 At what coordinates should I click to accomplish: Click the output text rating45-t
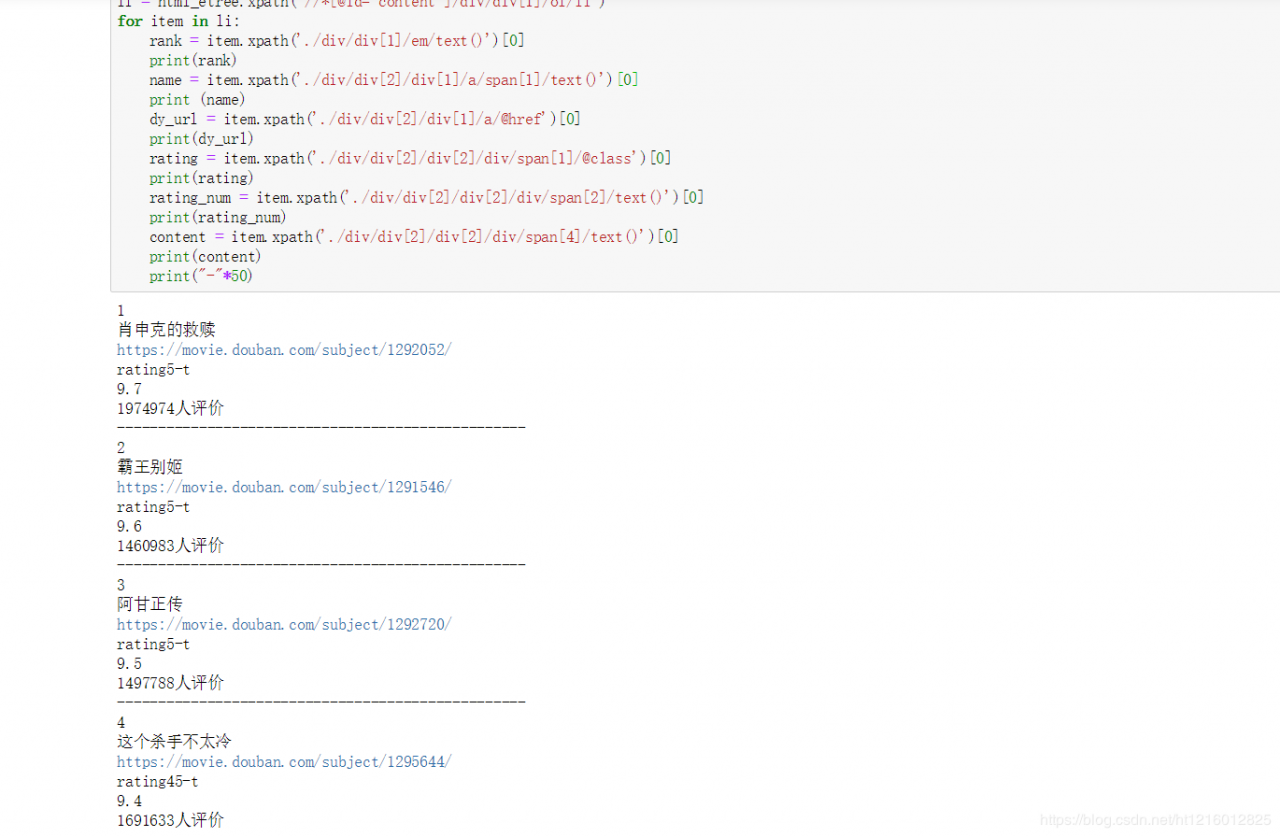point(158,781)
